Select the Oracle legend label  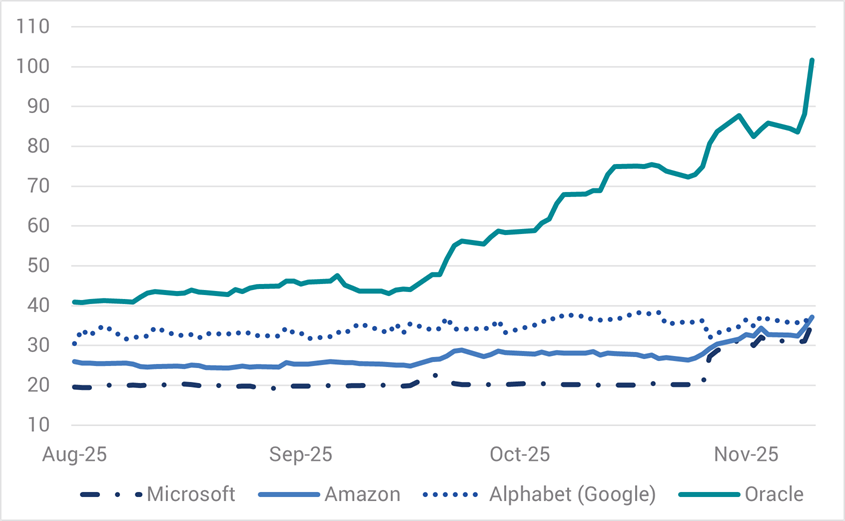[x=774, y=494]
